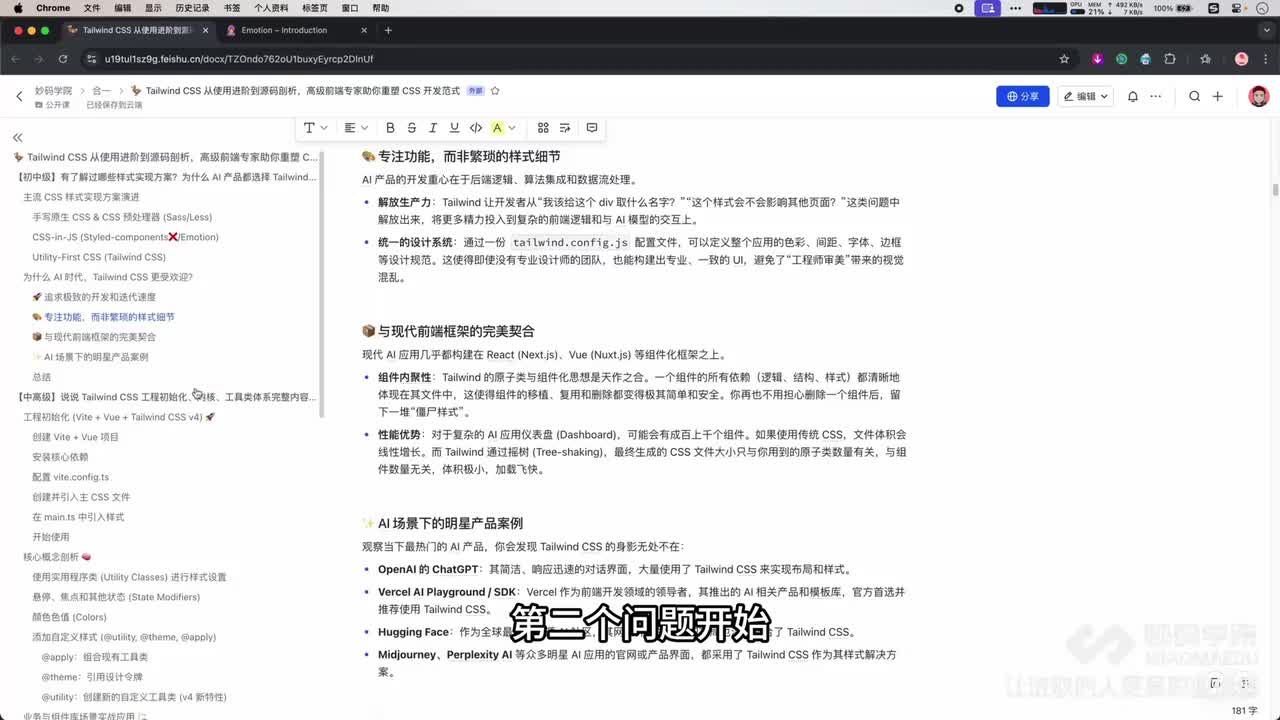Select outline item 总结
This screenshot has height=720, width=1280.
coord(41,377)
